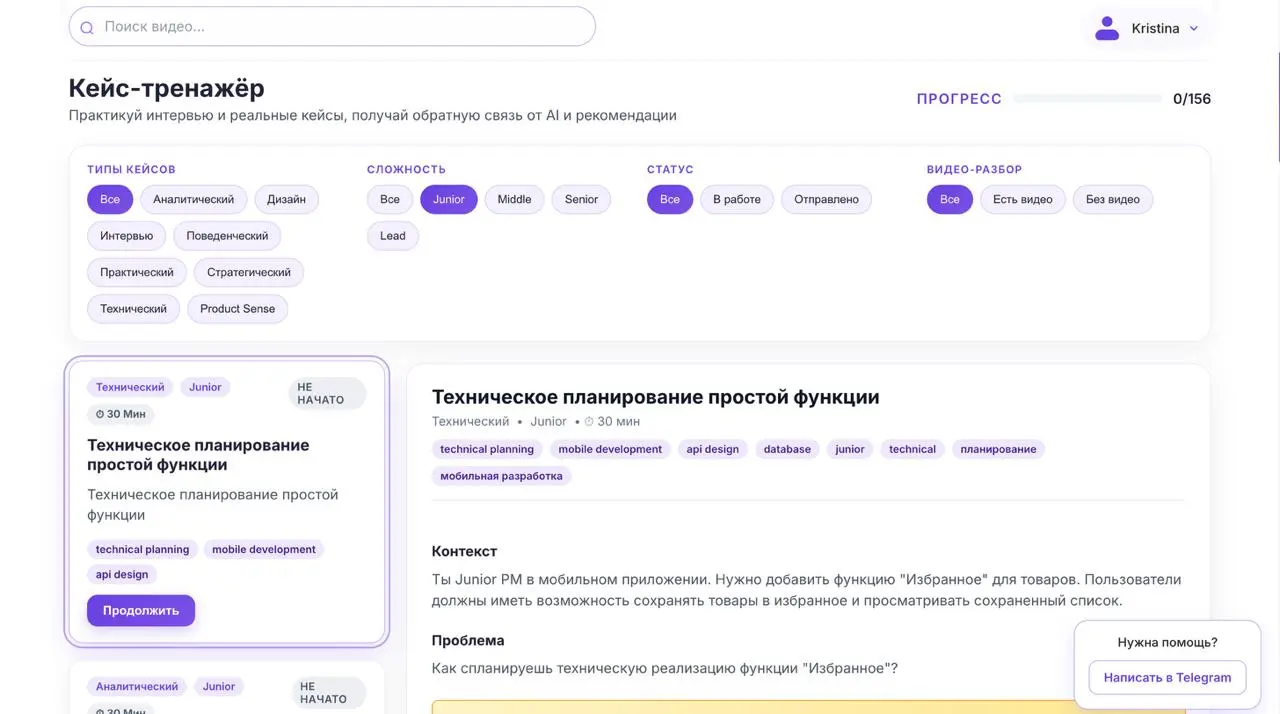Click the 'Проблема' heading

[468, 640]
